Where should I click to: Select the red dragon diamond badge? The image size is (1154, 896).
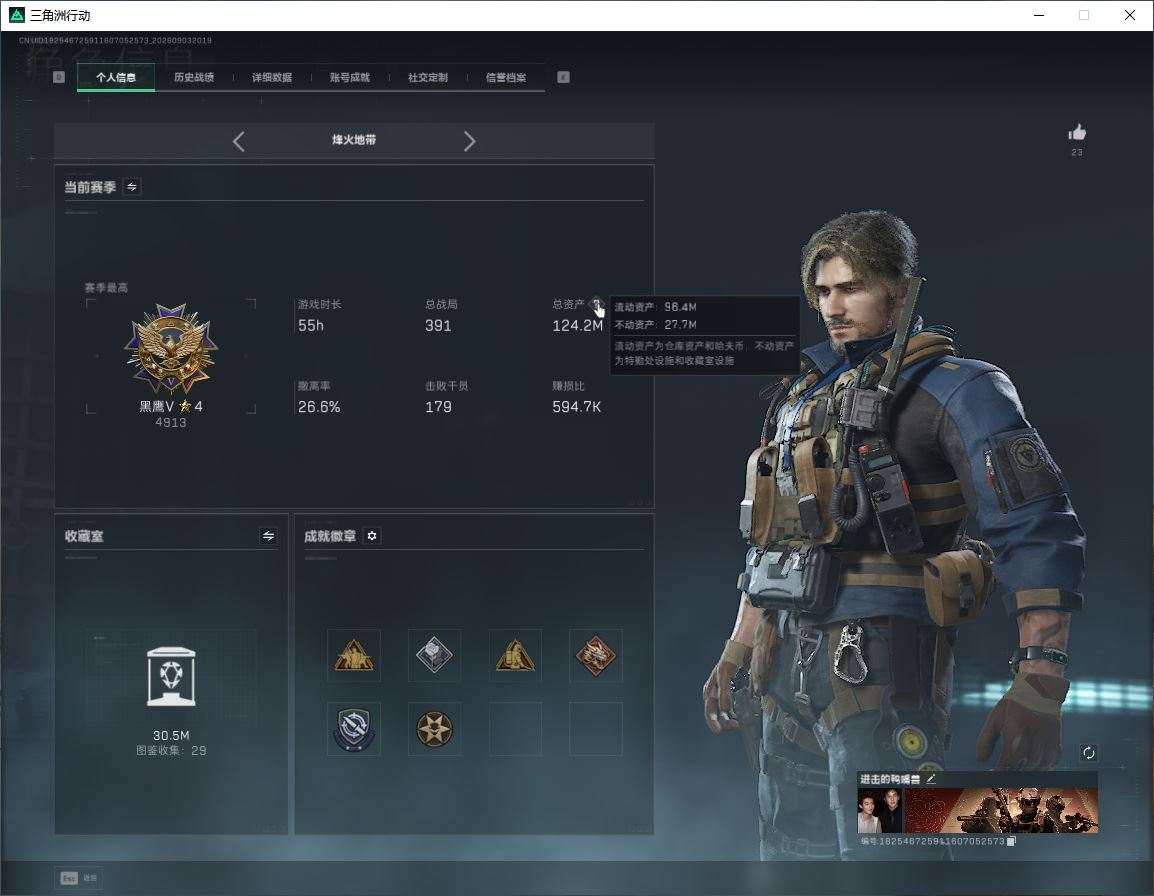[596, 655]
